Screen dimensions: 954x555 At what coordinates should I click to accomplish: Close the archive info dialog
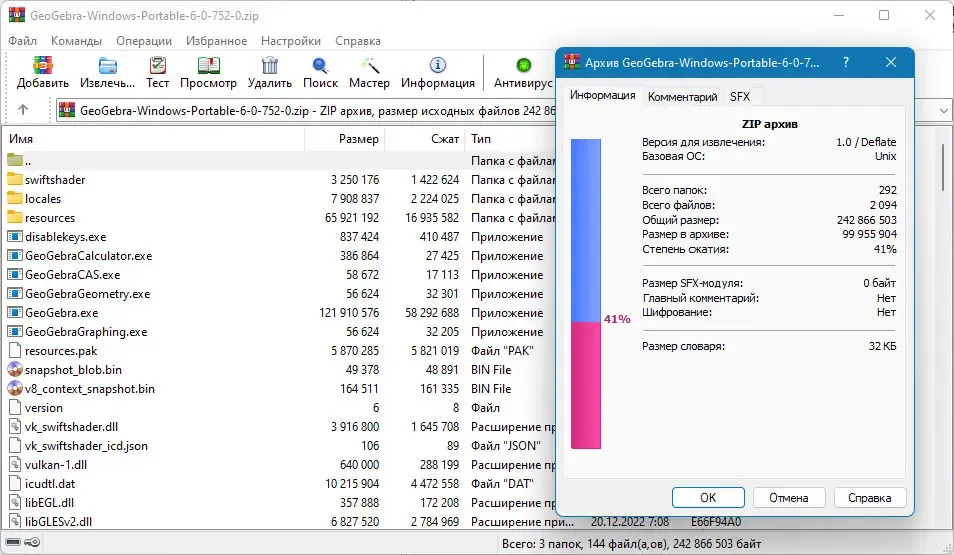point(891,62)
